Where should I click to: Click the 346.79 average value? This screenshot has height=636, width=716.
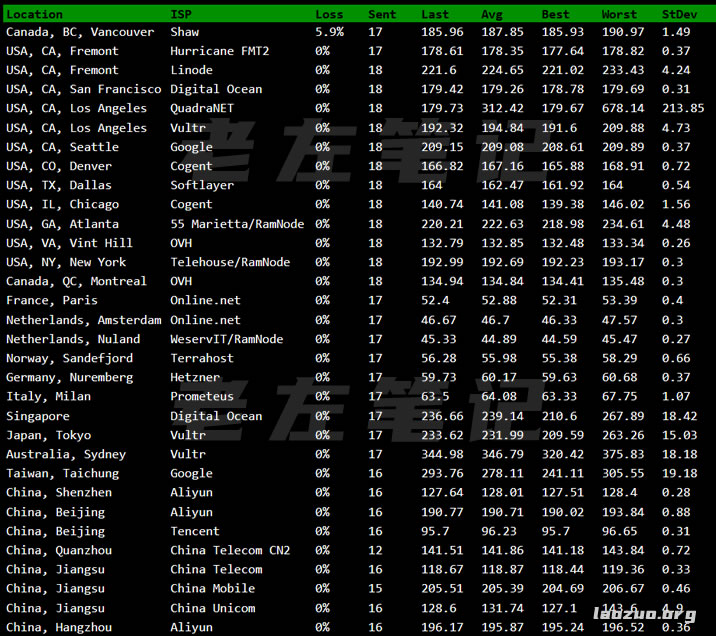click(502, 455)
